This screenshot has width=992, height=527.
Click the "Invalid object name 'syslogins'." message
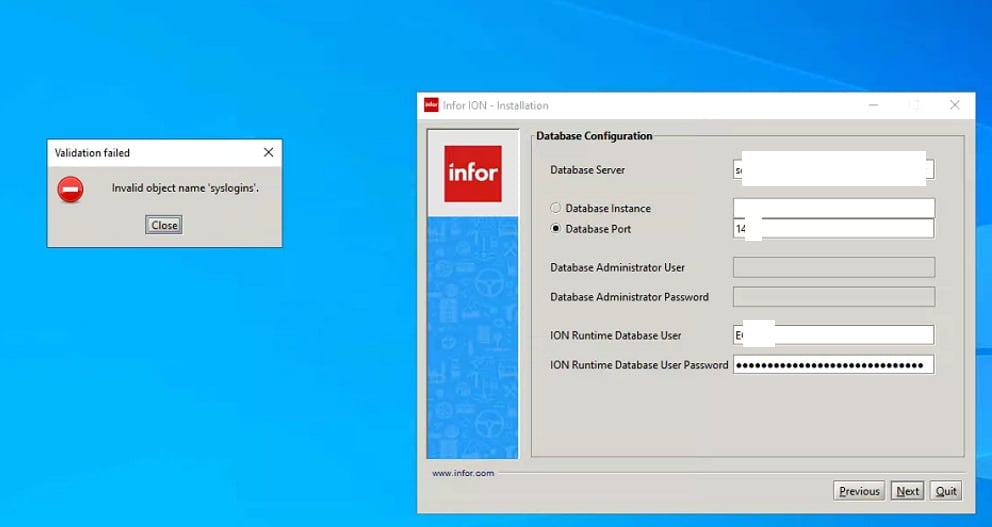tap(185, 188)
